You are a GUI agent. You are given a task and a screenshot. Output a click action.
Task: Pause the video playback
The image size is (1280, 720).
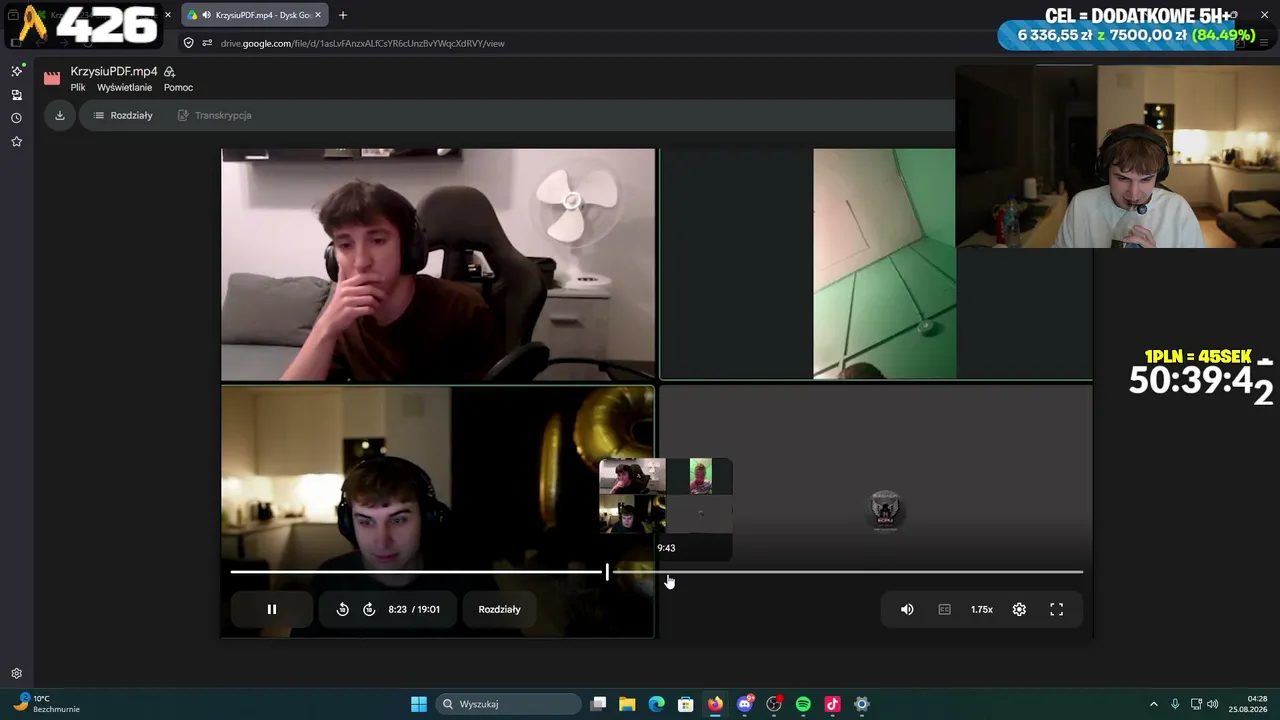pyautogui.click(x=272, y=609)
